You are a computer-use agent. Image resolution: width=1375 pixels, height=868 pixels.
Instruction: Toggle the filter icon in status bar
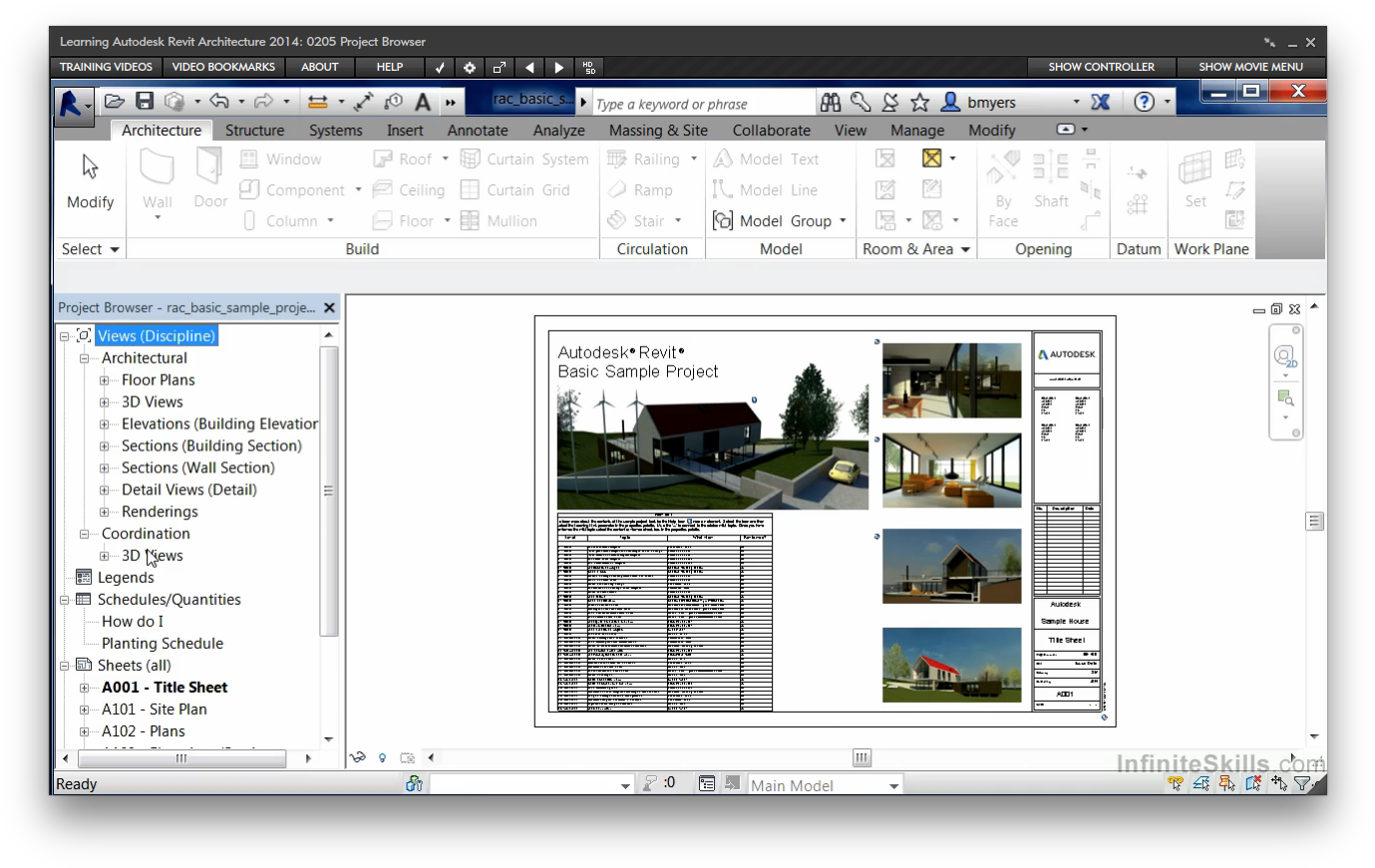tap(1302, 784)
